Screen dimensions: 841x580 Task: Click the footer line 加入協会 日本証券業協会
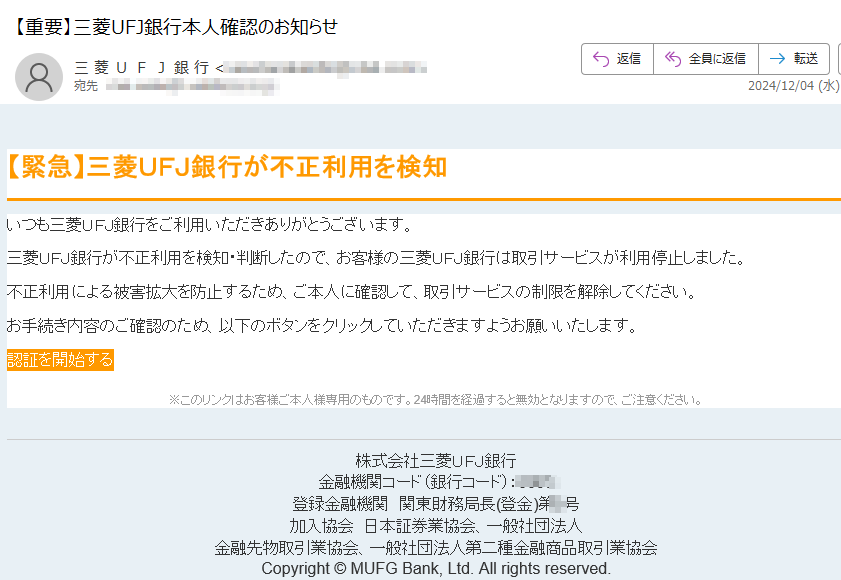click(436, 525)
